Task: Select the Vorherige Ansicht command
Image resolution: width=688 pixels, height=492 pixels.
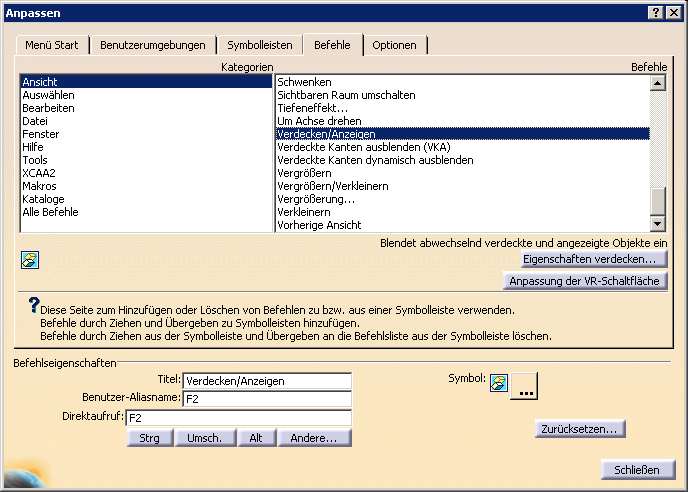Action: (462, 225)
